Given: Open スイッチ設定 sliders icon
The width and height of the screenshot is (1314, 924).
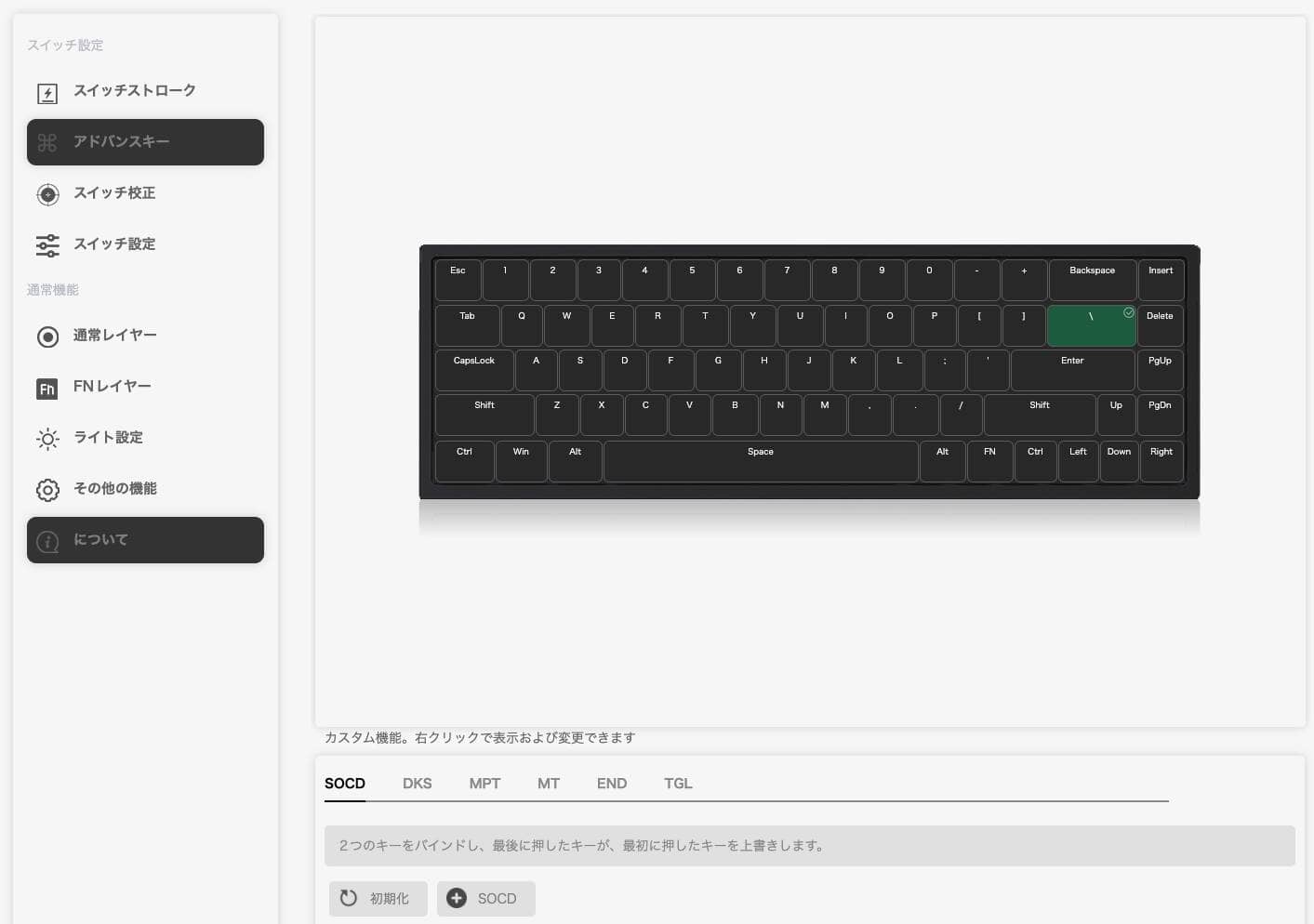Looking at the screenshot, I should tap(47, 245).
